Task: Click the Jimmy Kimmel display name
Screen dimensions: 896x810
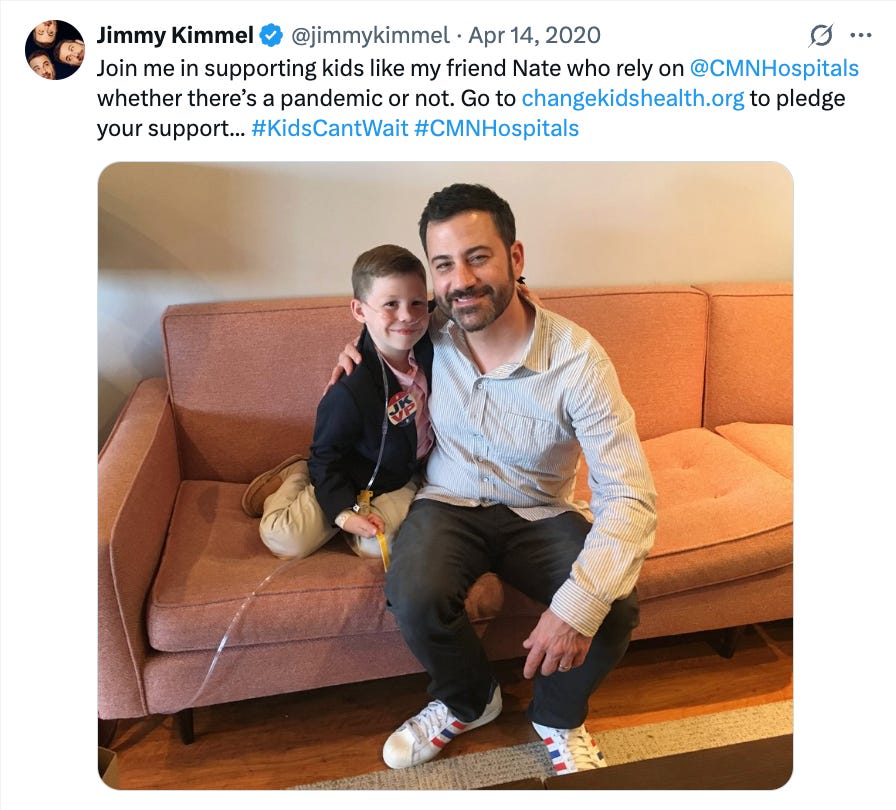Action: tap(175, 35)
